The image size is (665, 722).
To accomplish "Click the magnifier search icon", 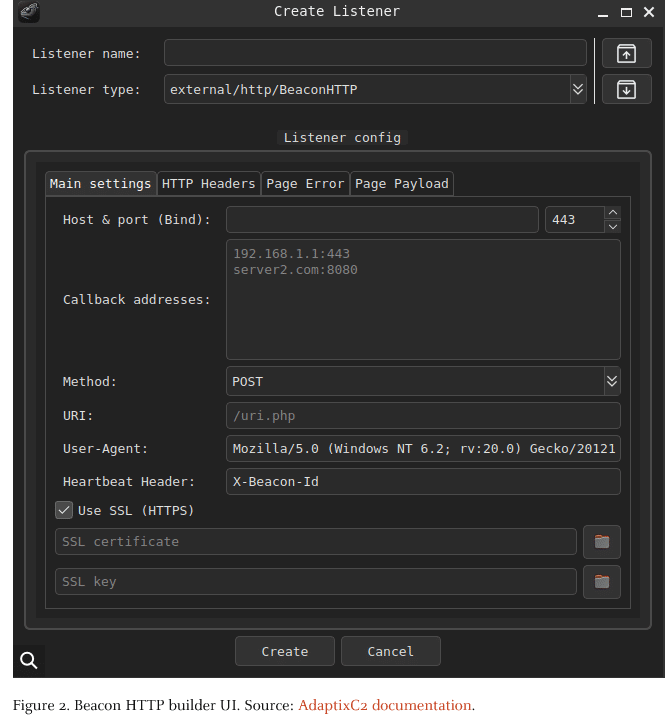I will [29, 660].
